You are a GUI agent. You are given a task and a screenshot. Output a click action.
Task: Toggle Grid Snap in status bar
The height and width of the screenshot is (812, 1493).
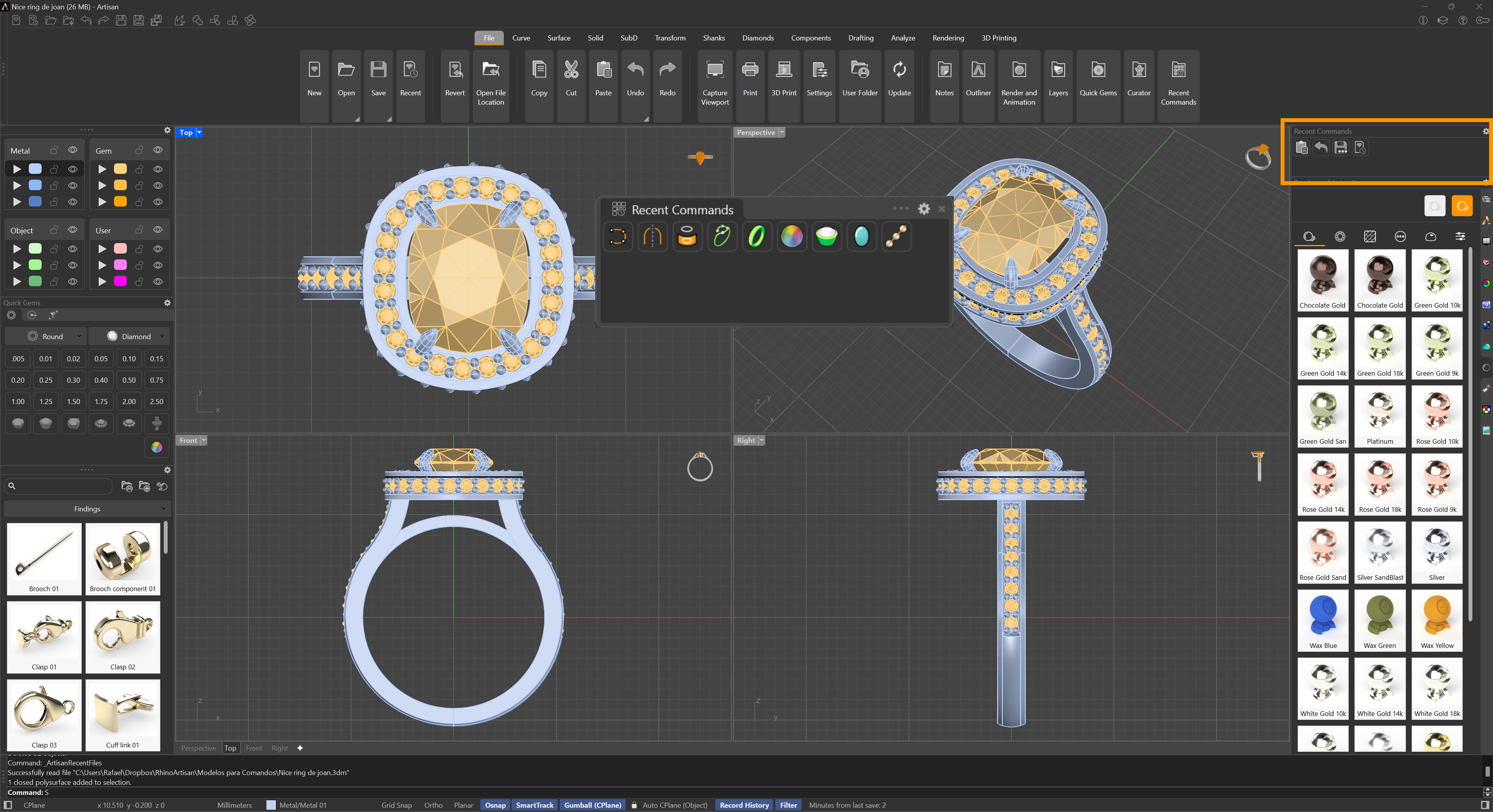click(x=396, y=805)
